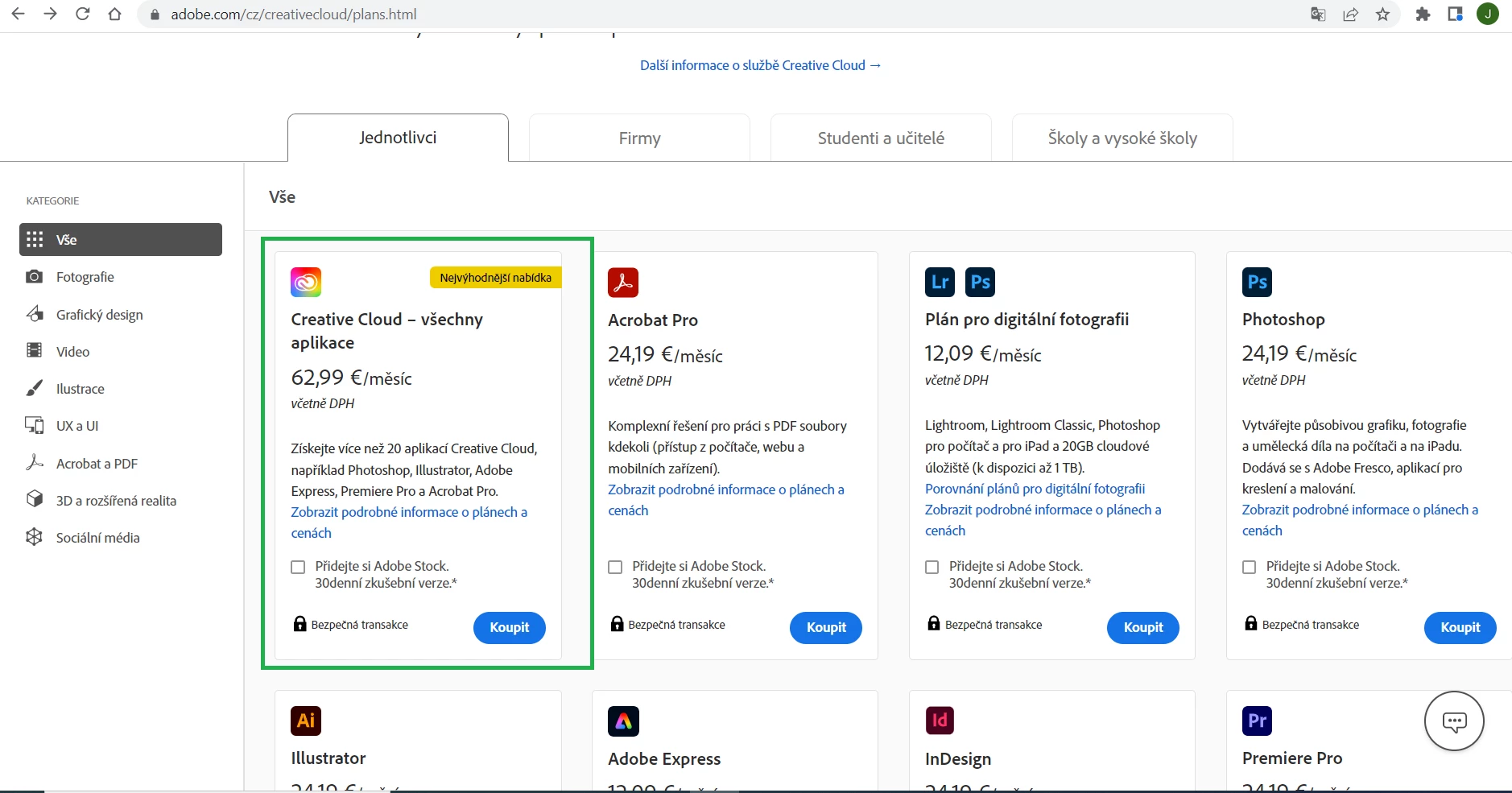Check Adobe Stock box for Acrobat Pro
The width and height of the screenshot is (1512, 793).
point(615,567)
